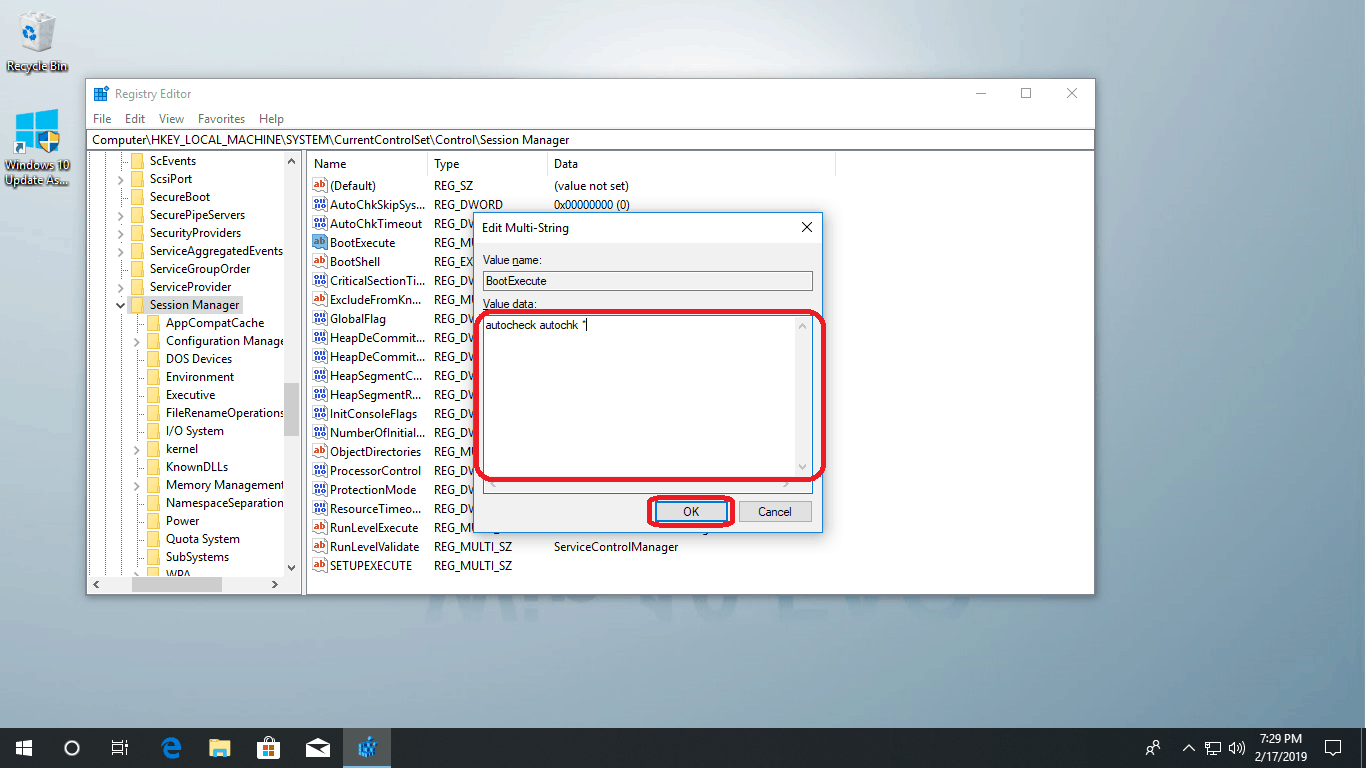Viewport: 1366px width, 768px height.
Task: Click the Registry Editor title bar icon
Action: 101,94
